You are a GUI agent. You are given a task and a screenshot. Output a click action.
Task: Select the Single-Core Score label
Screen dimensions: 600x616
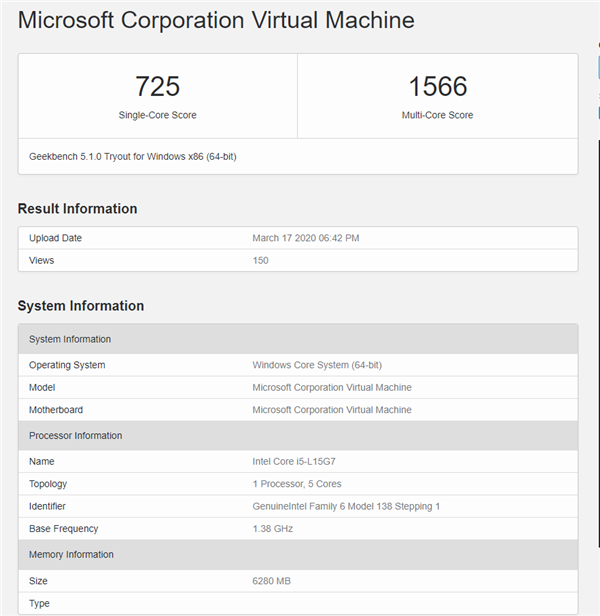click(x=157, y=115)
